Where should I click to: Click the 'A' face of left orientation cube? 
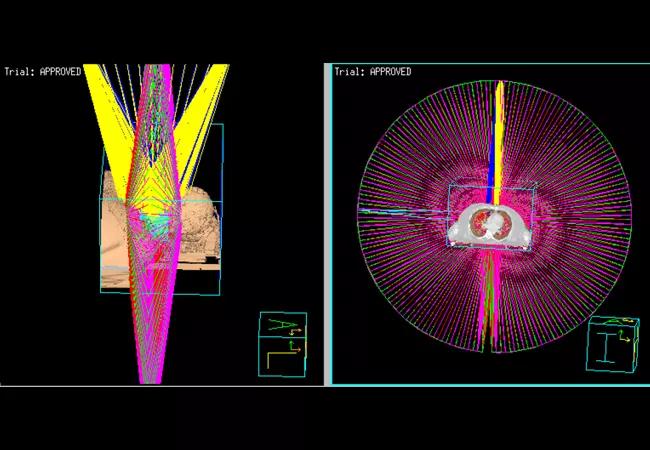(x=281, y=324)
